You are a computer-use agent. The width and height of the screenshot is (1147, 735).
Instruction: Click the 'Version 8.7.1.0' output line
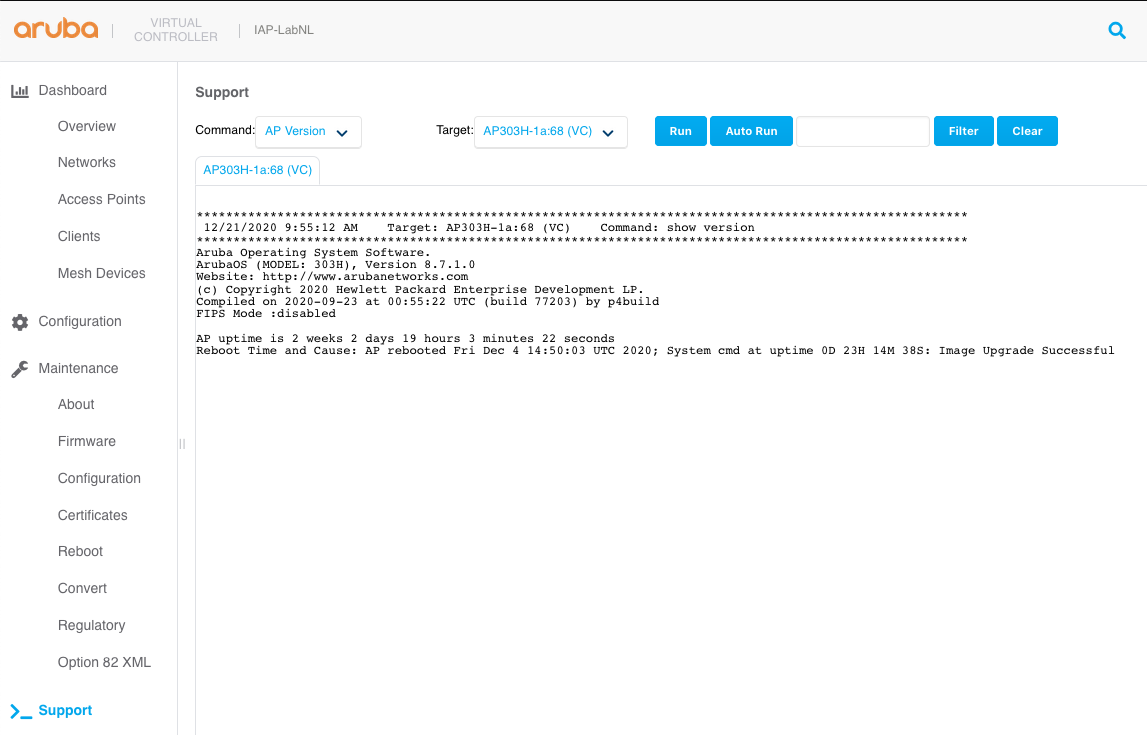[335, 265]
